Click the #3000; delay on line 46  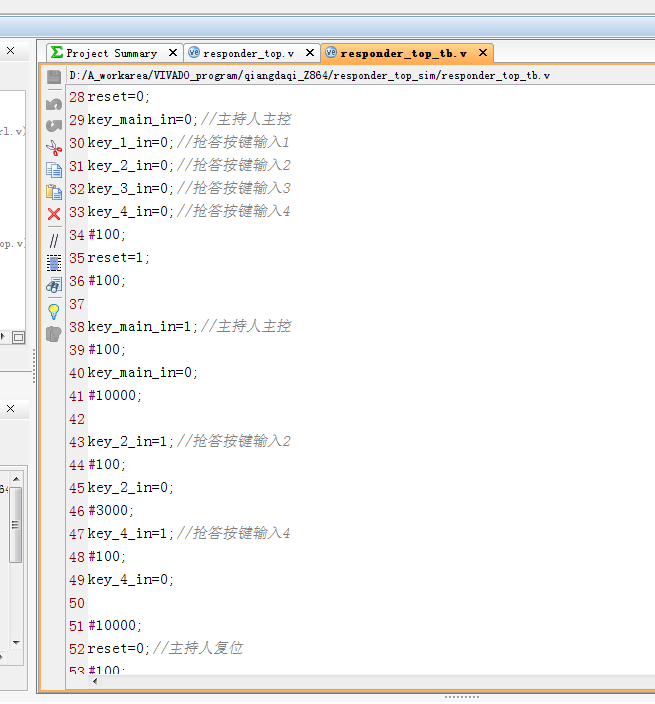[x=111, y=510]
